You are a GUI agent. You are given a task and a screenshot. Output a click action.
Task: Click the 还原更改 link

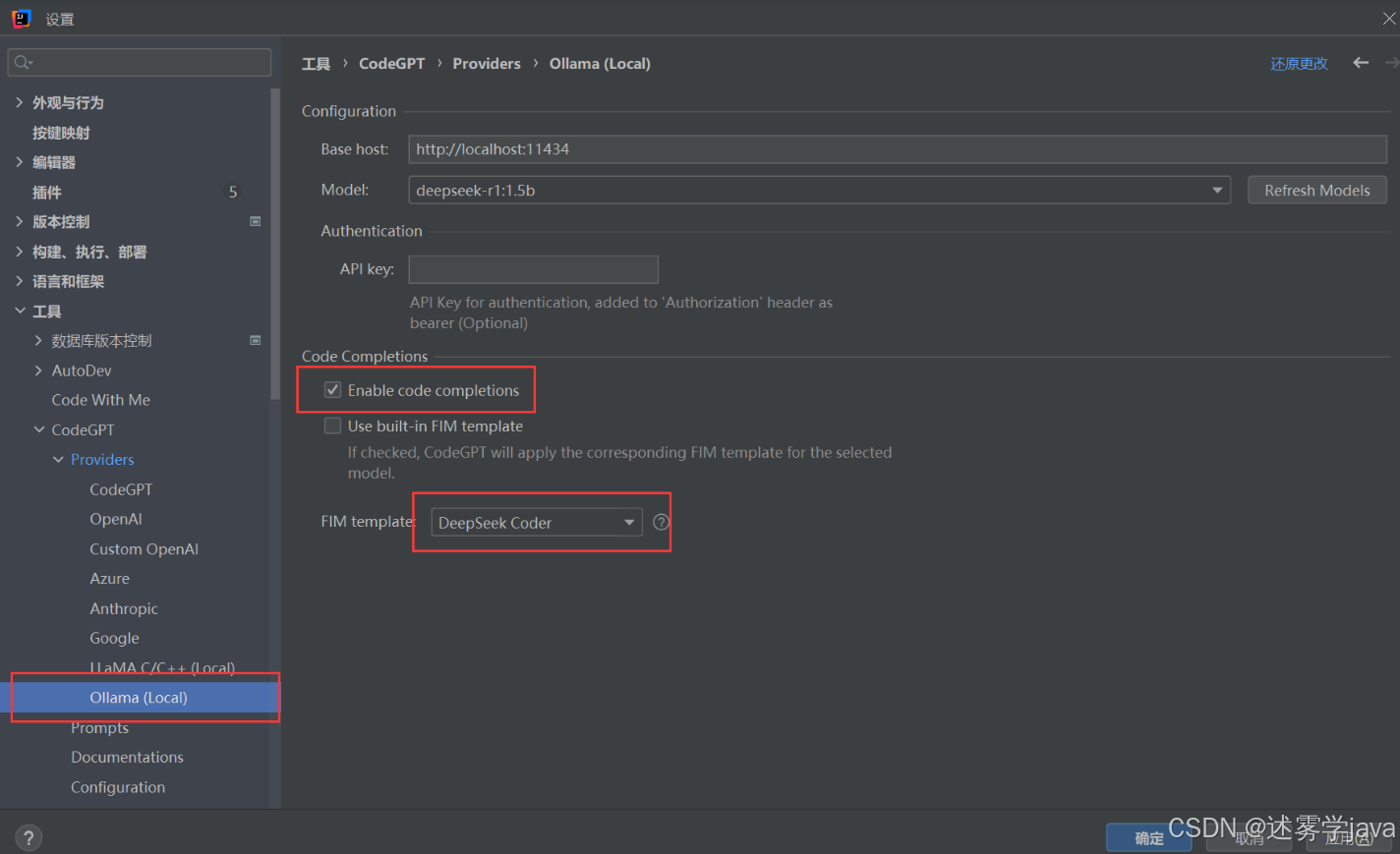point(1299,63)
